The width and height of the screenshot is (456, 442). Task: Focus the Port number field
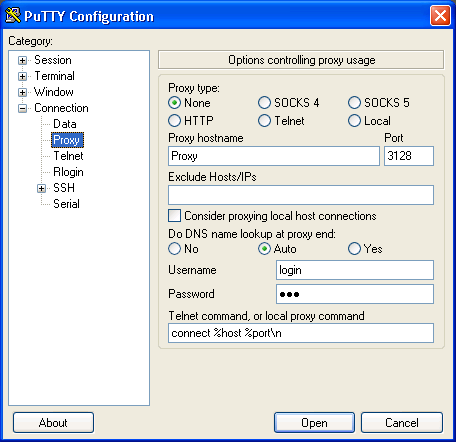click(x=409, y=156)
